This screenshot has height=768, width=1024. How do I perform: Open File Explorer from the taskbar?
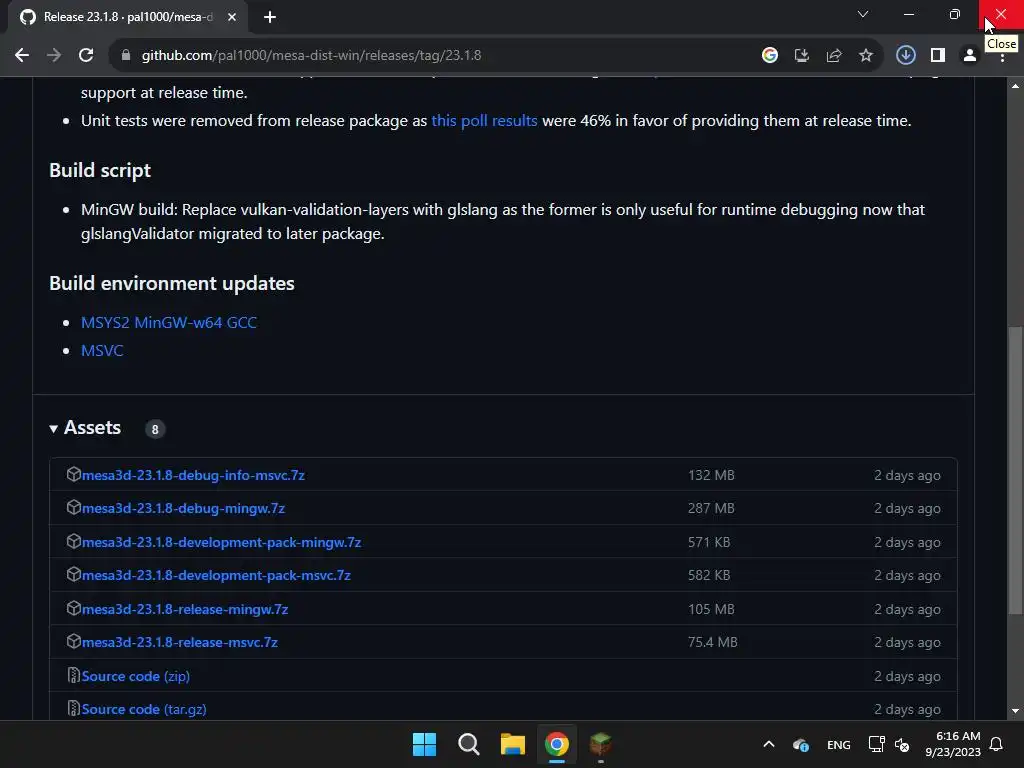point(513,744)
